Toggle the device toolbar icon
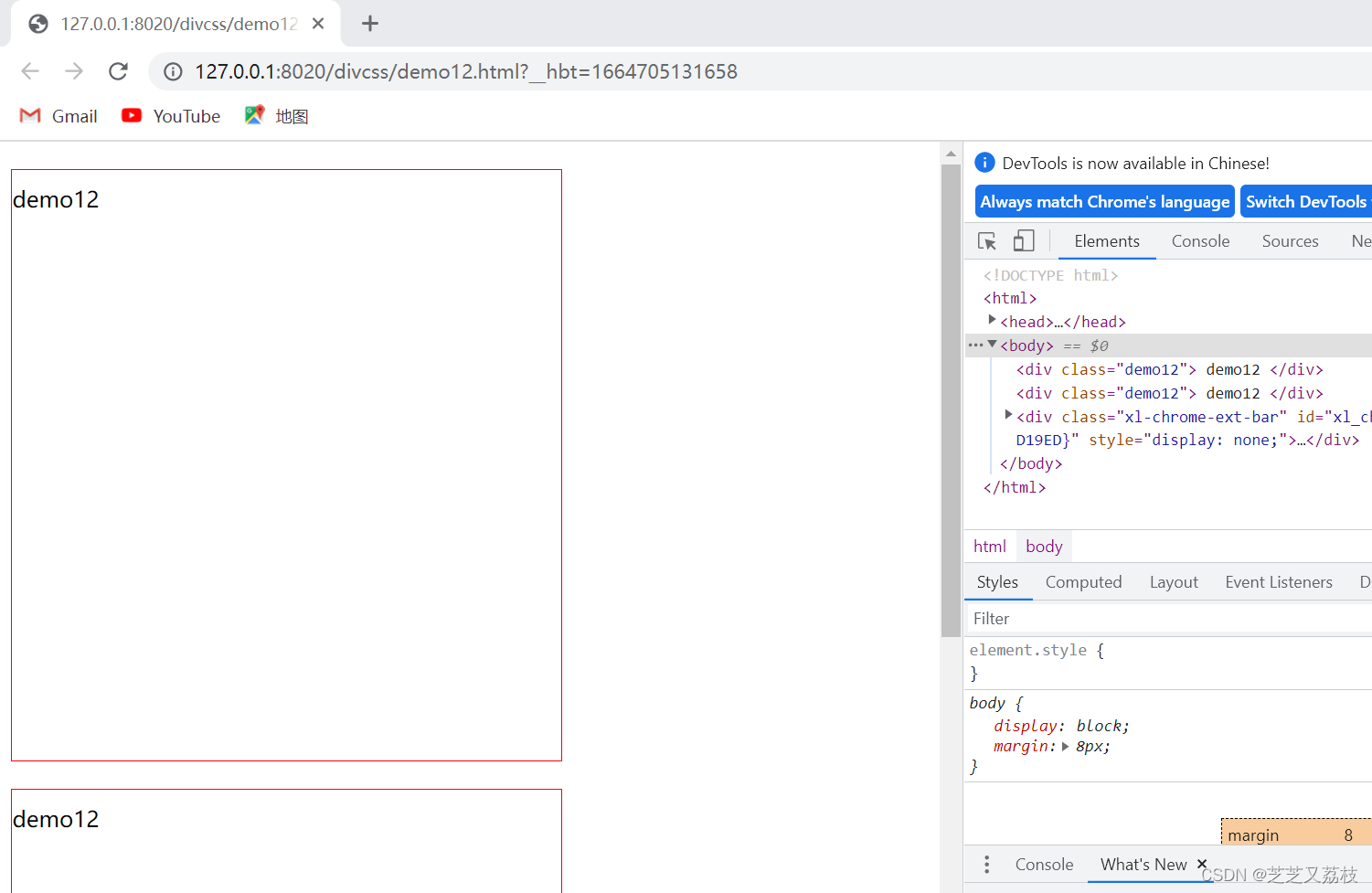This screenshot has width=1372, height=893. 1024,241
